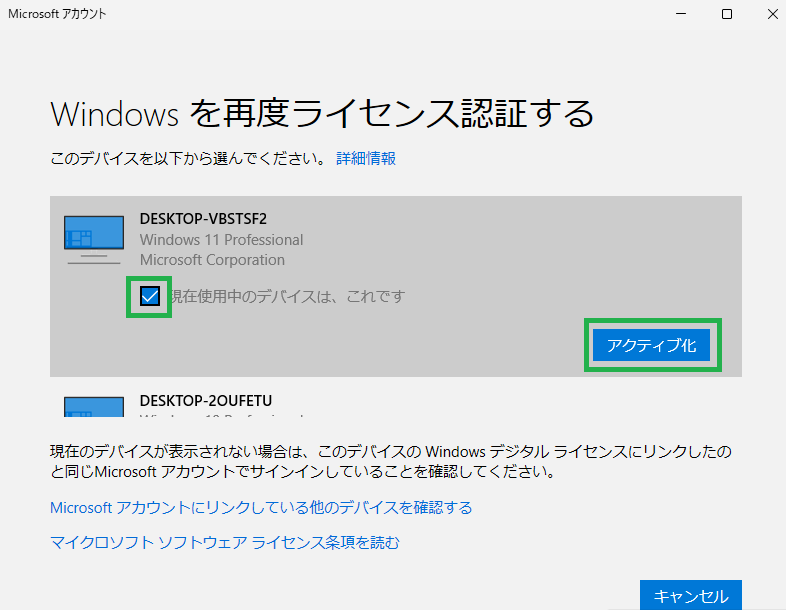The height and width of the screenshot is (610, 786).
Task: Close the Microsoft アカウント window
Action: (x=772, y=14)
